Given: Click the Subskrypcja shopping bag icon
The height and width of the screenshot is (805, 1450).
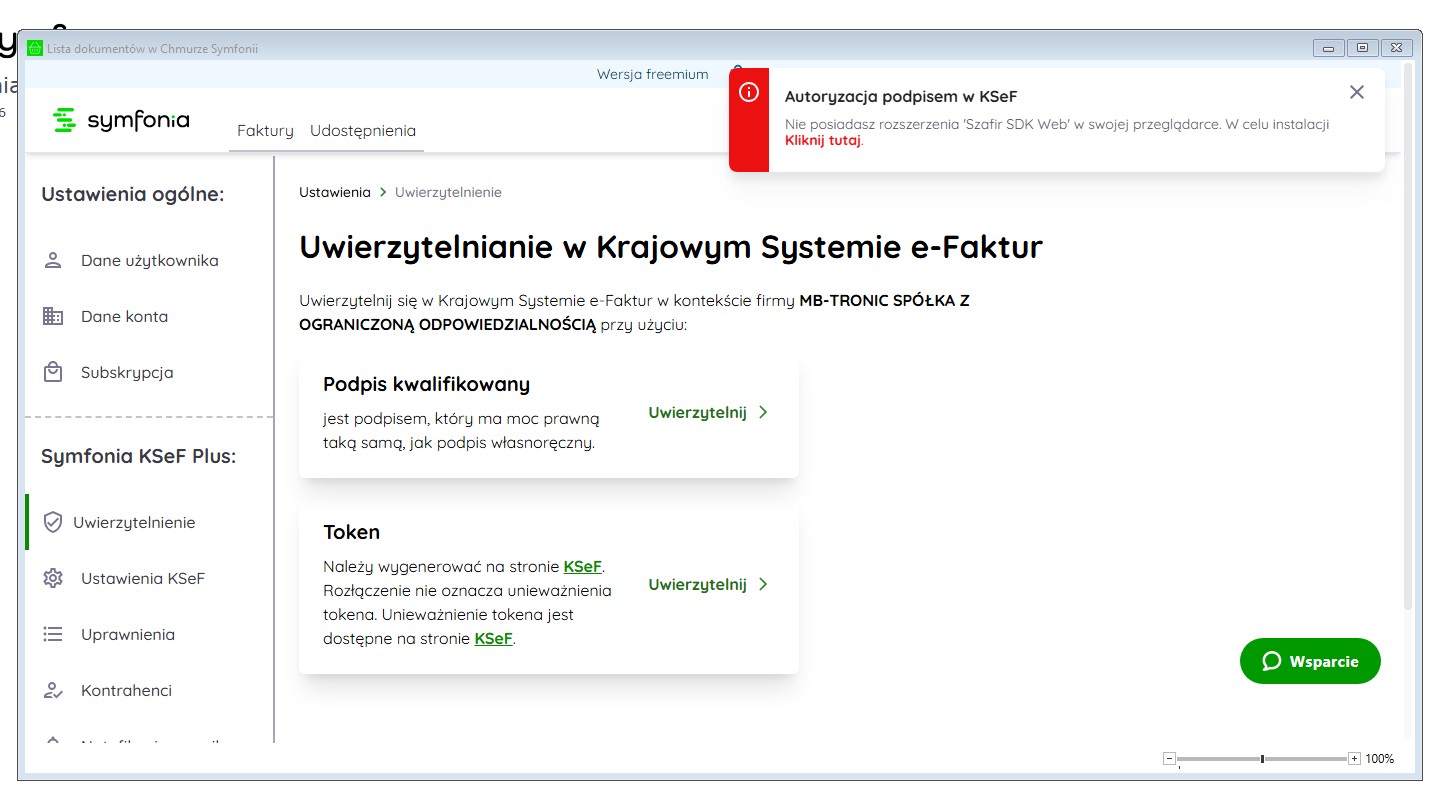Looking at the screenshot, I should 54,373.
